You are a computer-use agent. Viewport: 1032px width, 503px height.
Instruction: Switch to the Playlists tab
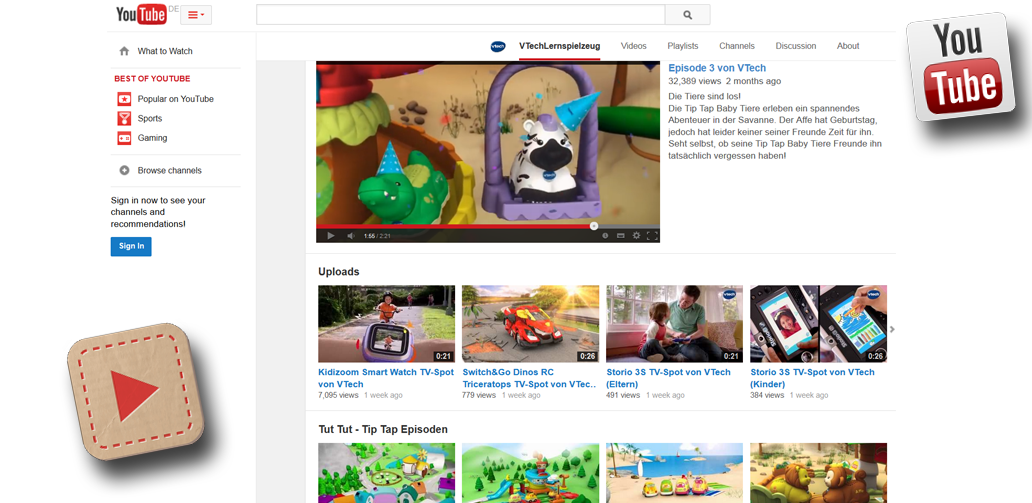point(683,46)
